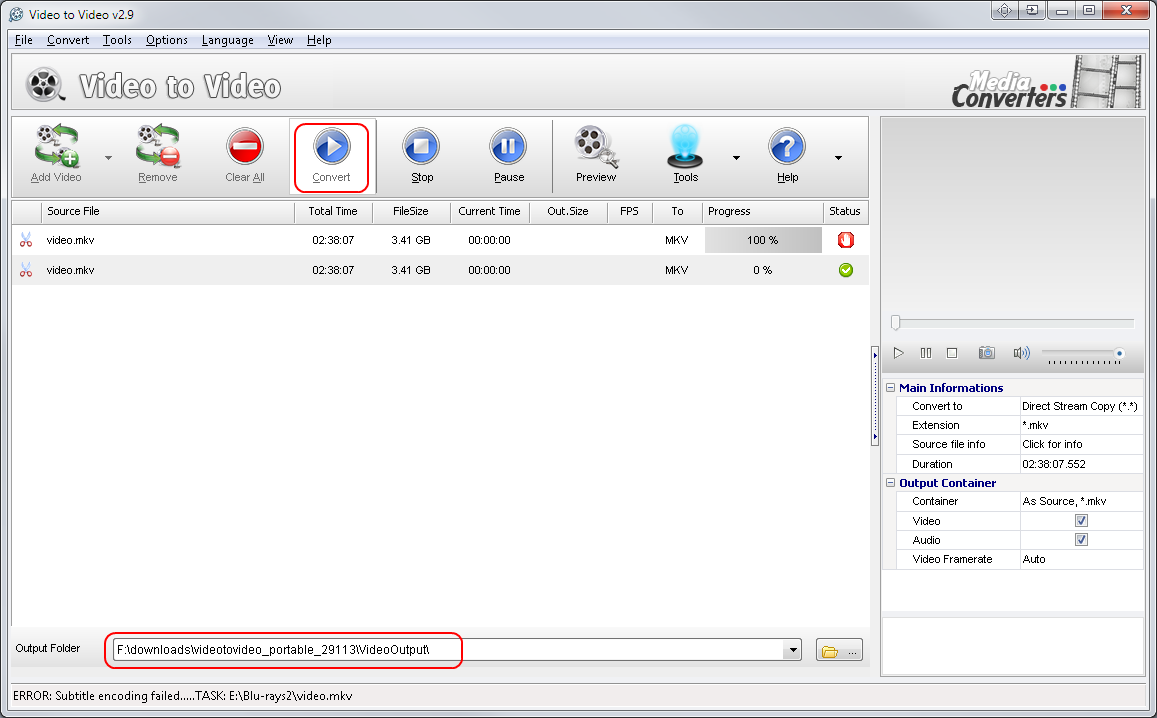
Task: Pause the preview player
Action: tap(925, 353)
